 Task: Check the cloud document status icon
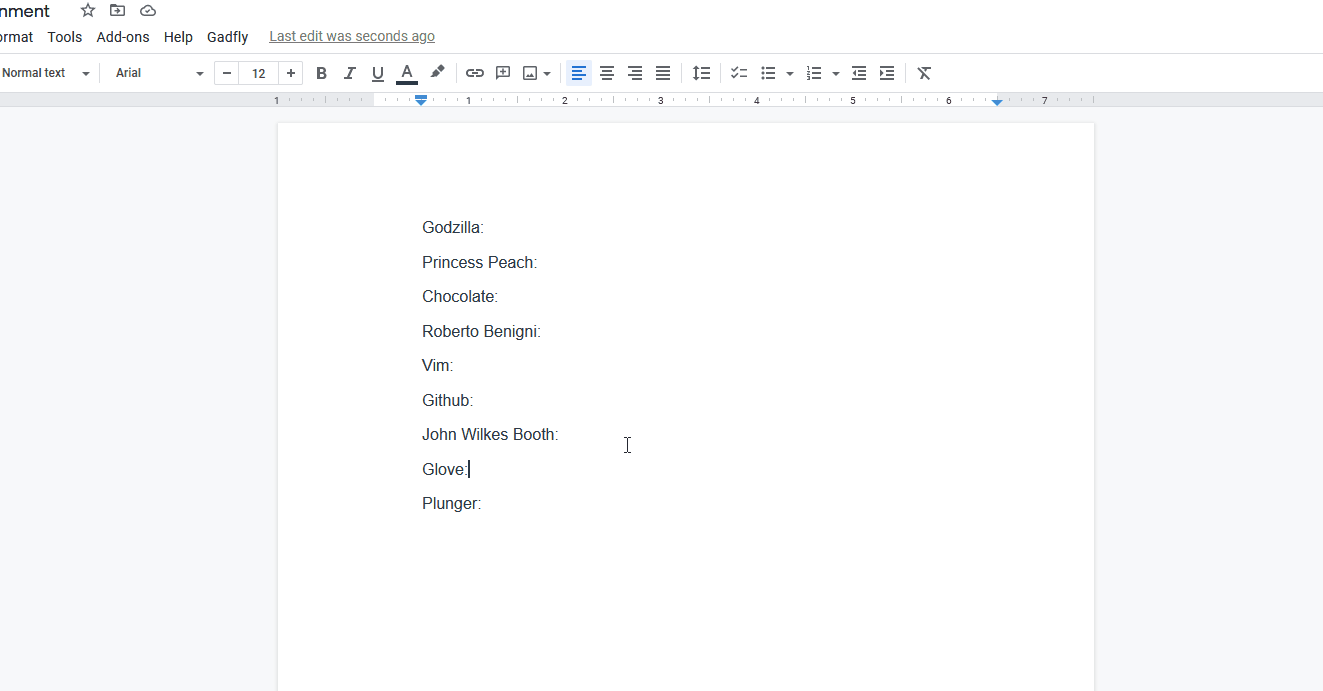pos(148,11)
